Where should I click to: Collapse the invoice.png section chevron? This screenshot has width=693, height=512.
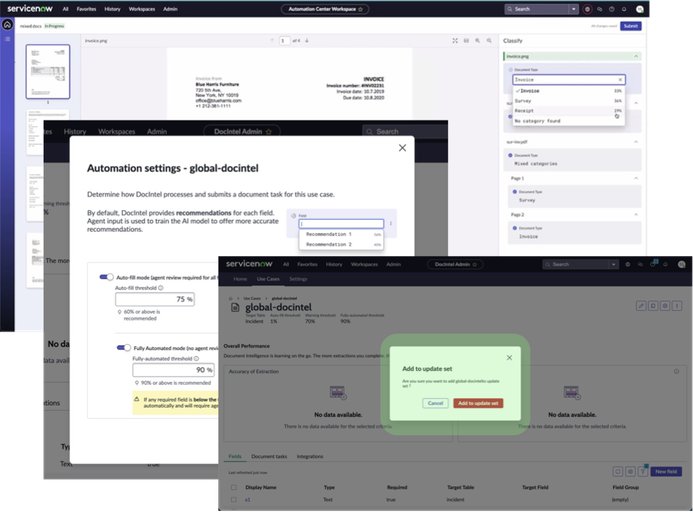point(636,56)
